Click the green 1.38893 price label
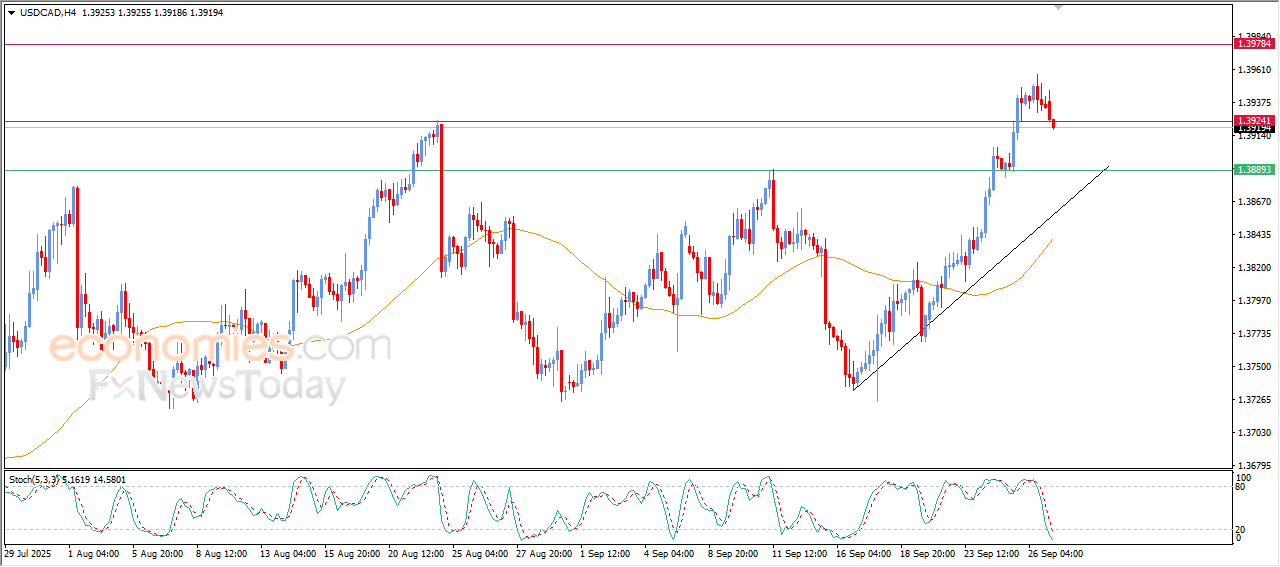Image resolution: width=1280 pixels, height=567 pixels. pos(1254,170)
